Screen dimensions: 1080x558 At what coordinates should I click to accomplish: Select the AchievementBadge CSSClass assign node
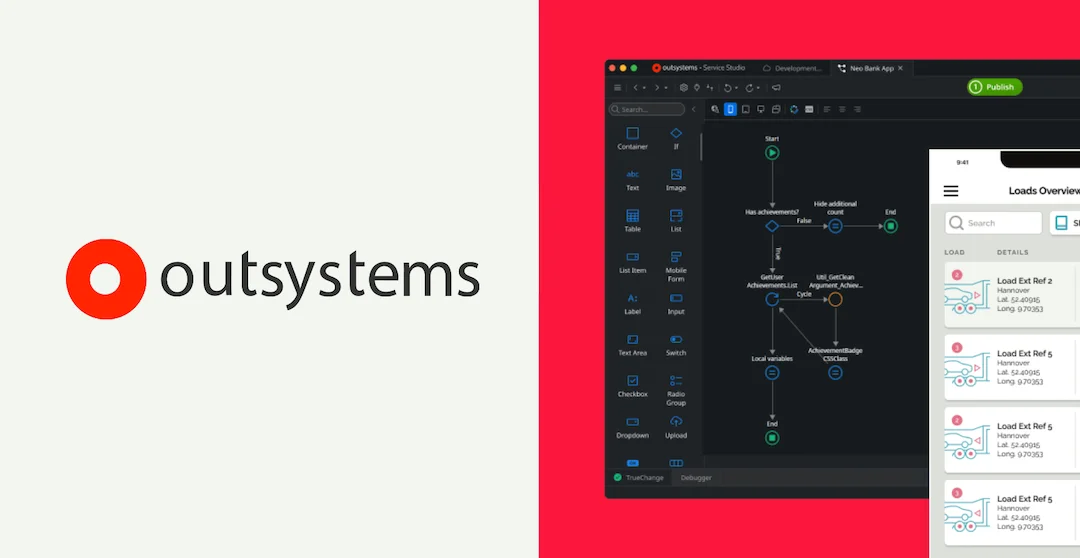pos(835,373)
